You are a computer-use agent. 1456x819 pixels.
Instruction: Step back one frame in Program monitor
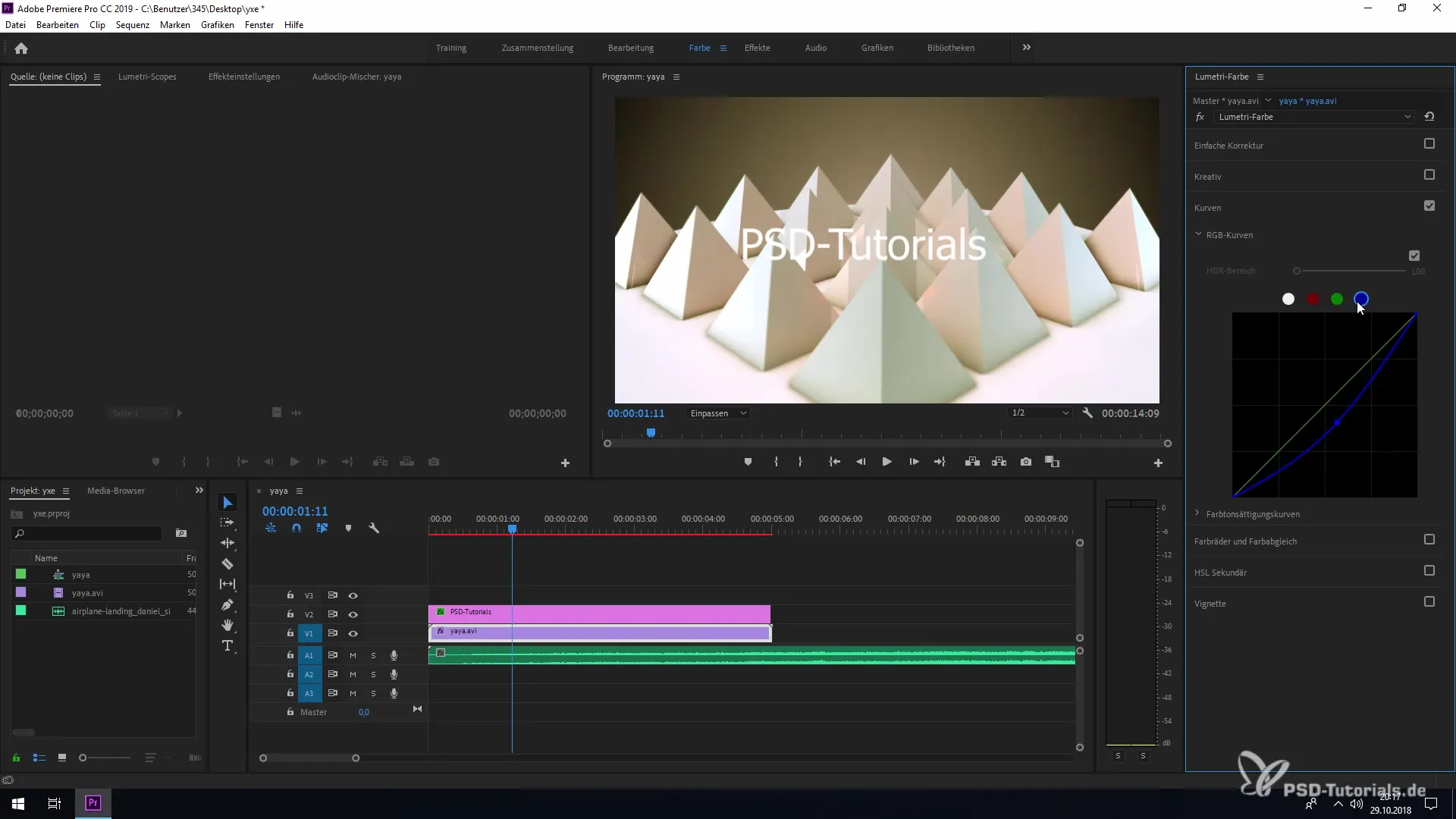(861, 462)
